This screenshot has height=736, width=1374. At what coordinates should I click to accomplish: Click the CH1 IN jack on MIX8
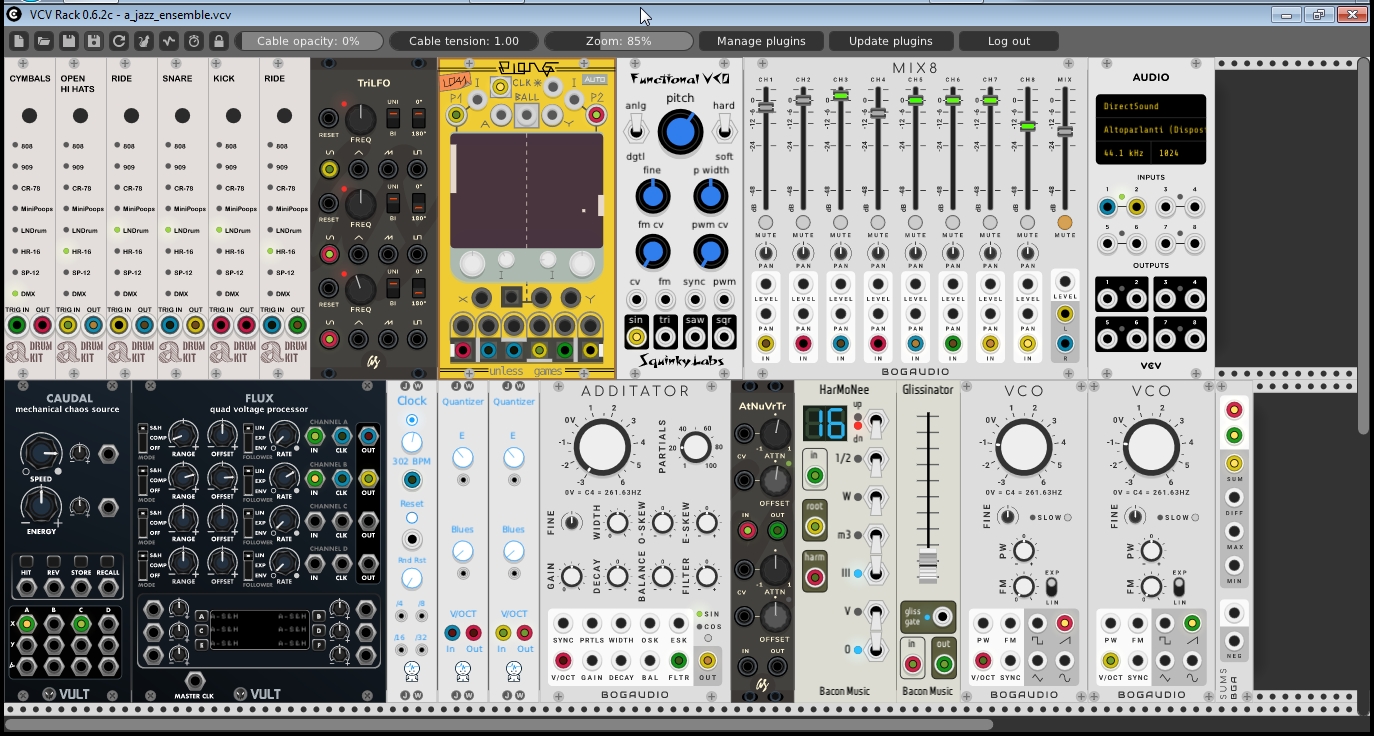(x=765, y=344)
